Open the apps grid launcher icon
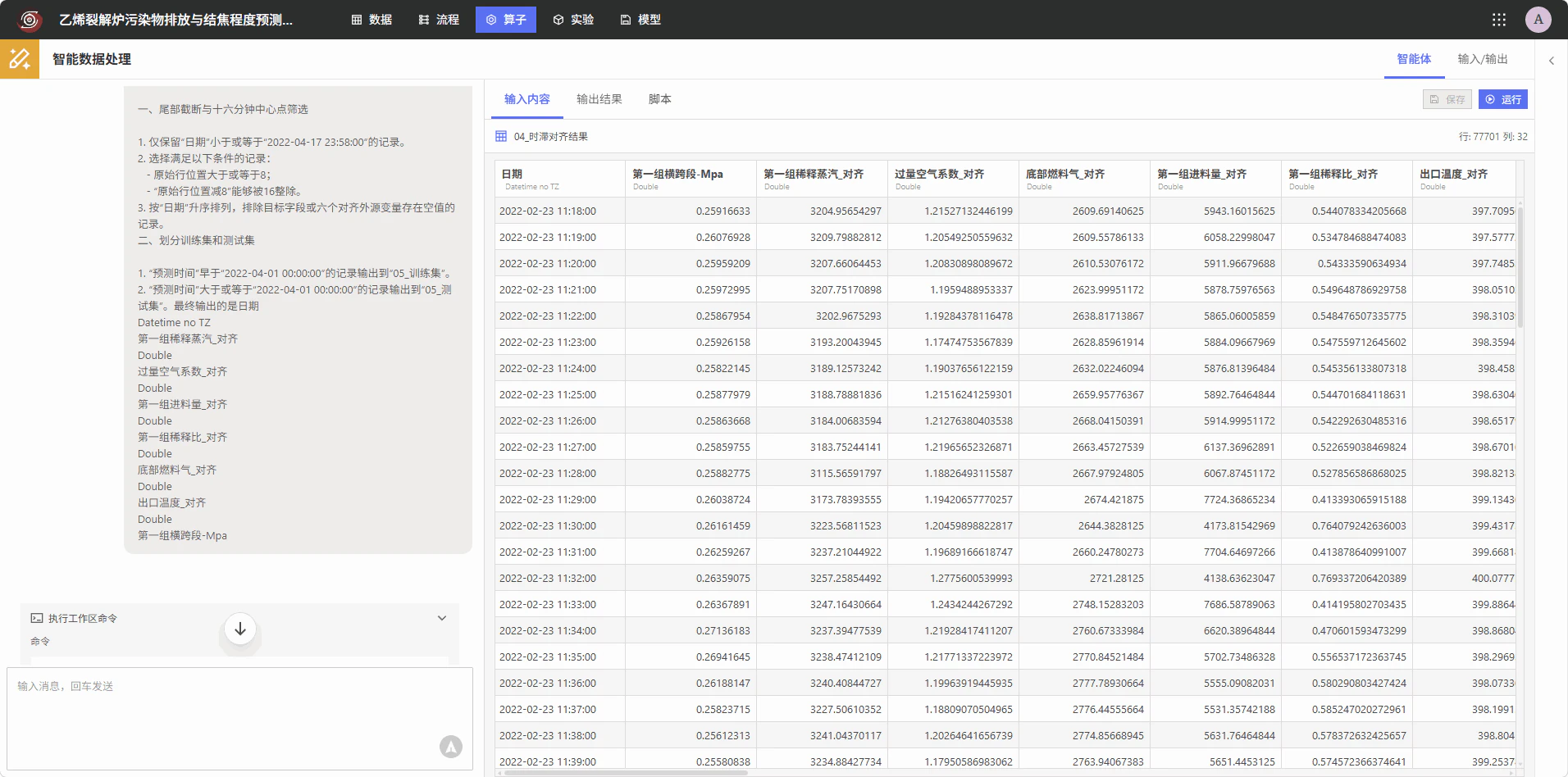 click(x=1499, y=20)
